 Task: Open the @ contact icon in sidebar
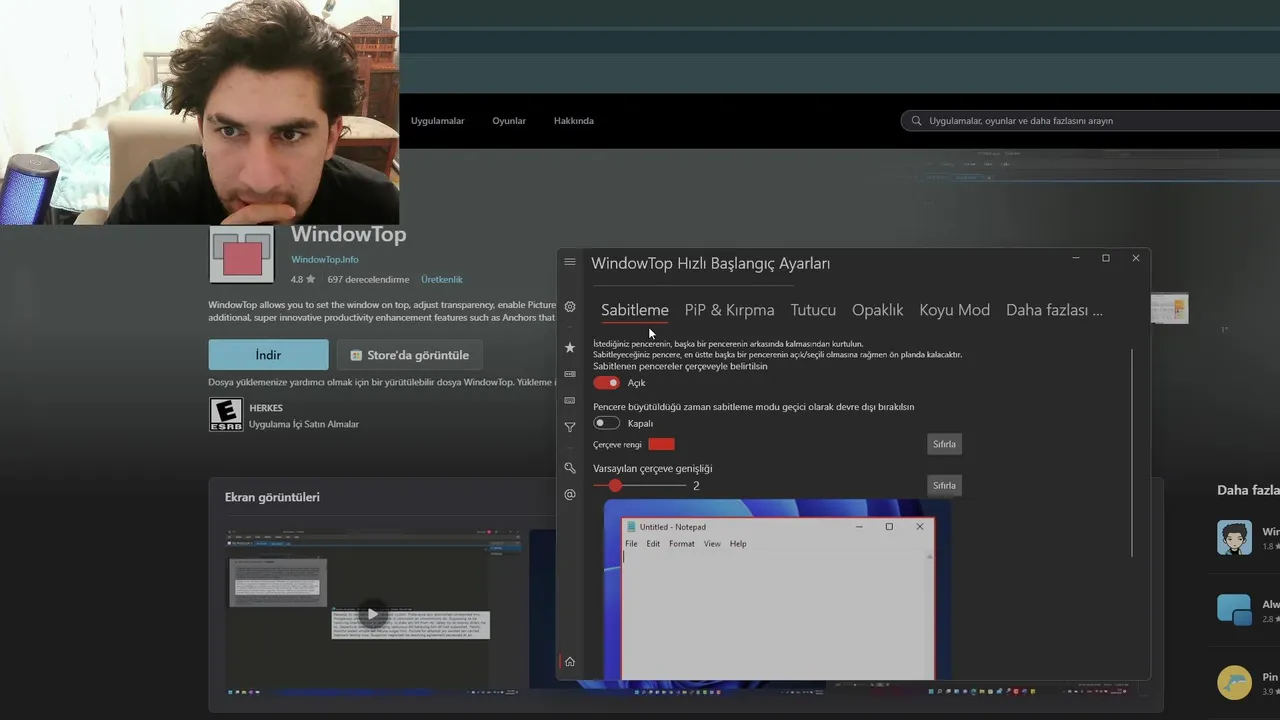click(570, 494)
